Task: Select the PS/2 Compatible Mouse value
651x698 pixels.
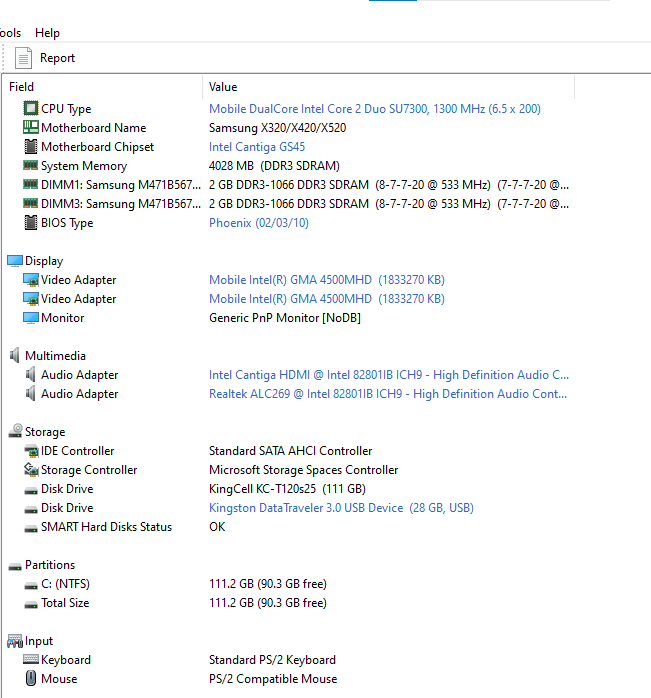Action: click(x=273, y=679)
